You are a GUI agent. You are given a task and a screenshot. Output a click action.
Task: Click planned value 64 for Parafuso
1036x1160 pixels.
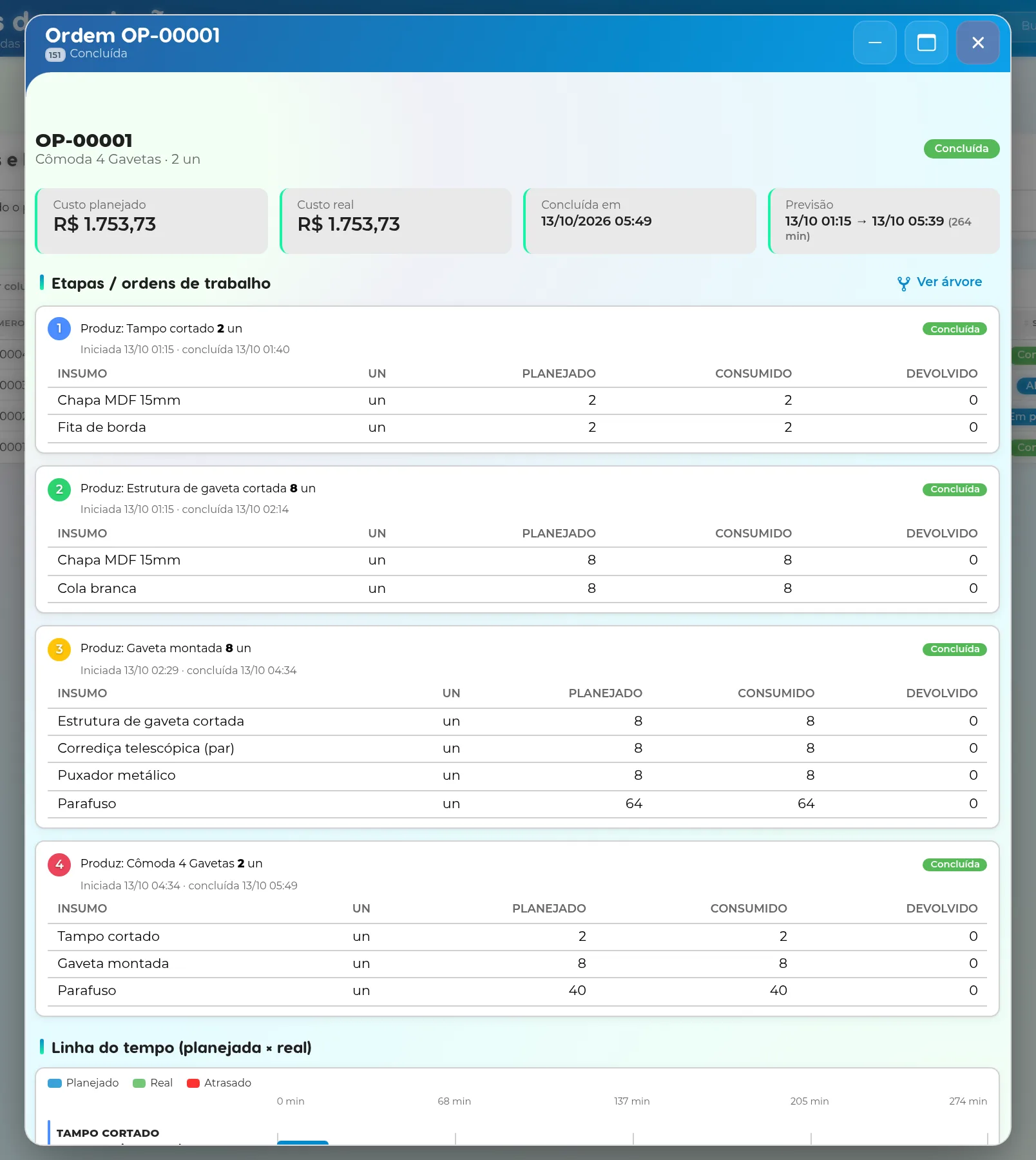pyautogui.click(x=634, y=804)
